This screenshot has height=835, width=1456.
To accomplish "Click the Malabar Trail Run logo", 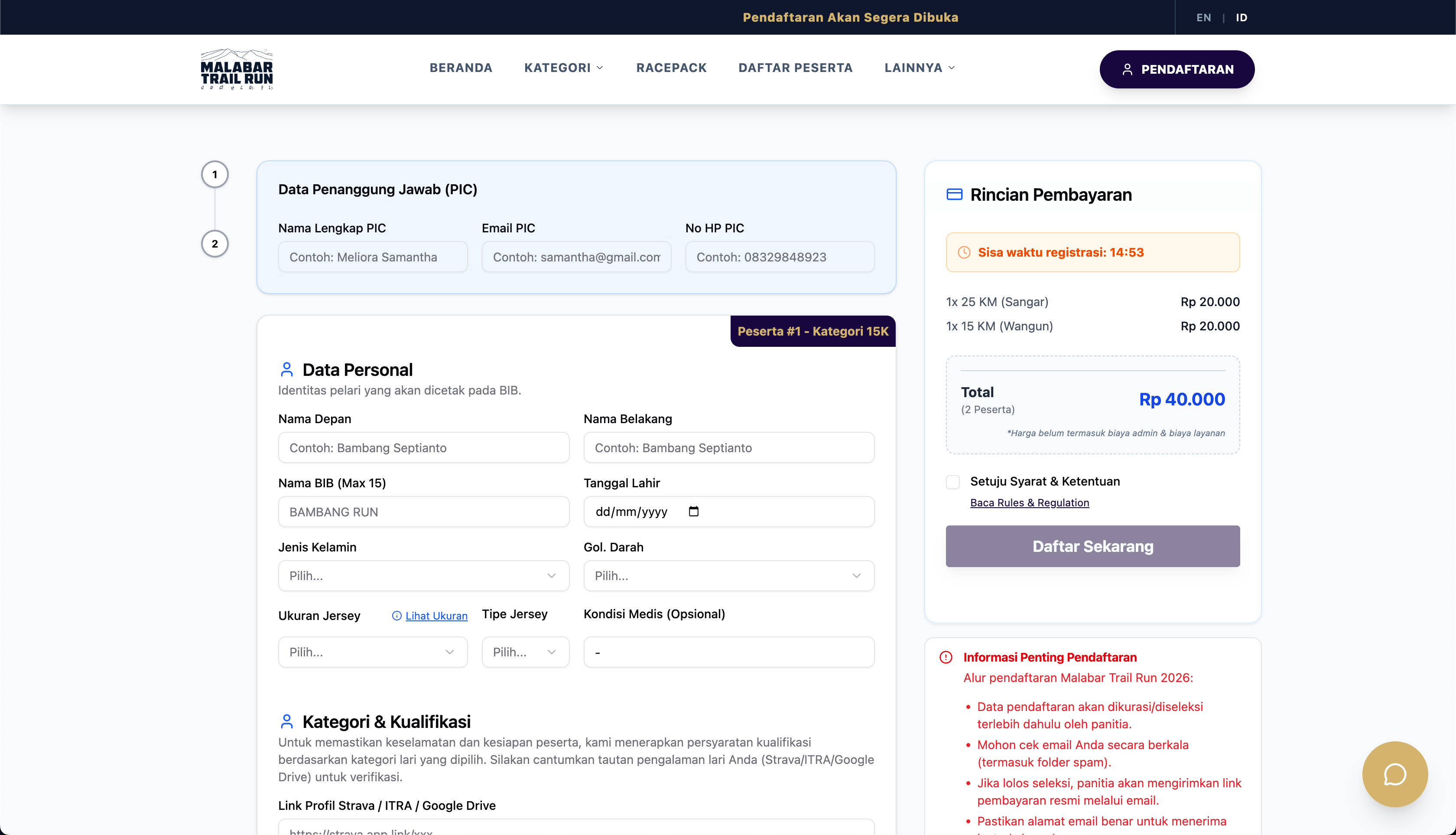I will [x=237, y=69].
